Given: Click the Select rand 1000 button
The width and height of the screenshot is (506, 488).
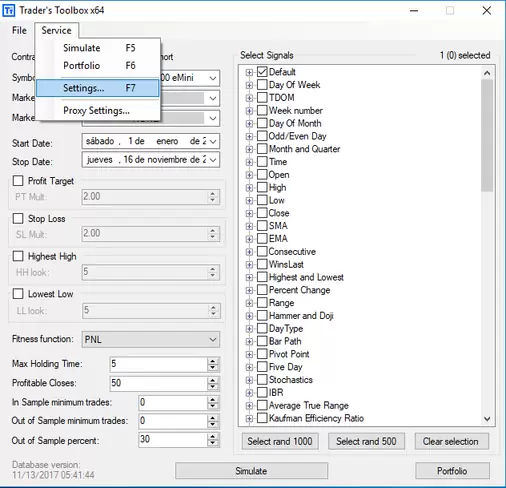Looking at the screenshot, I should [x=280, y=441].
